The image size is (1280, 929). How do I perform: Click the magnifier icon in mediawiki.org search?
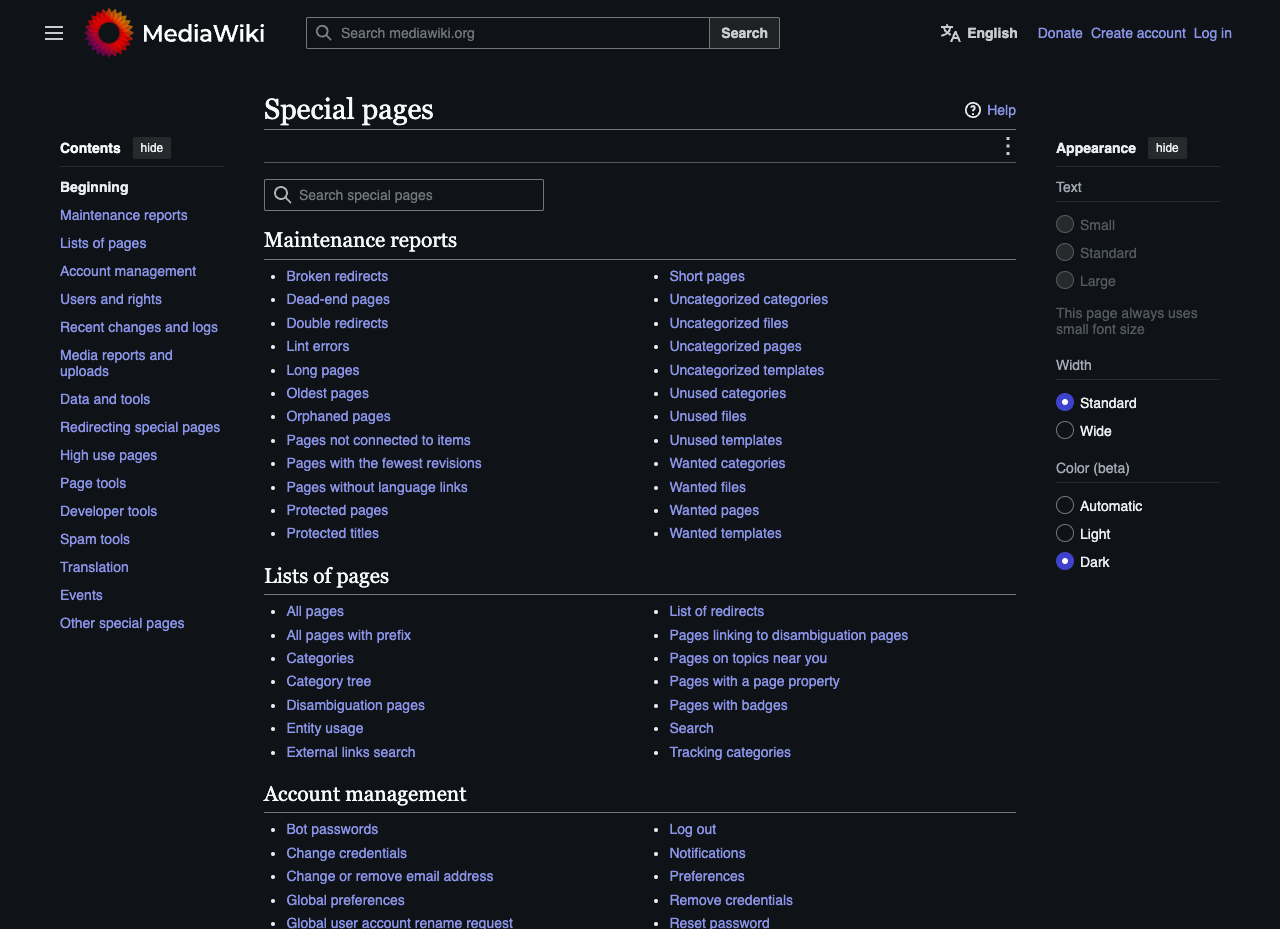point(324,33)
